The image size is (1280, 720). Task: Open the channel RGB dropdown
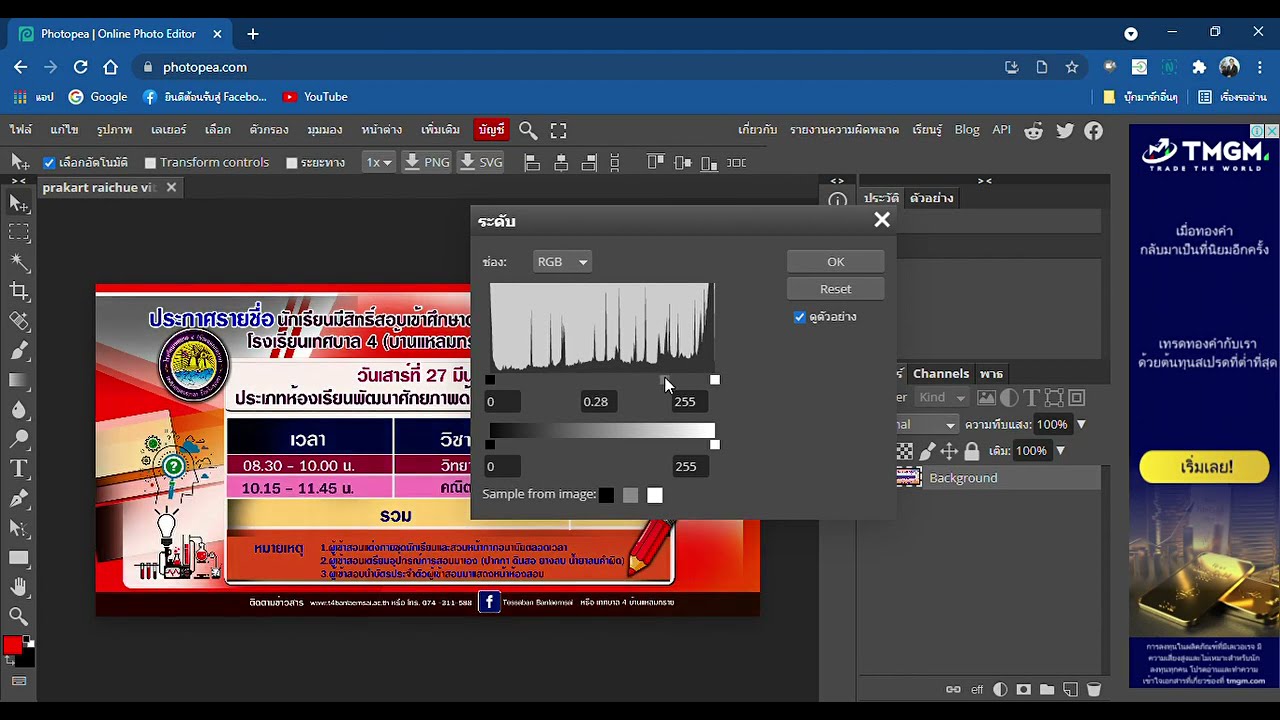[562, 262]
